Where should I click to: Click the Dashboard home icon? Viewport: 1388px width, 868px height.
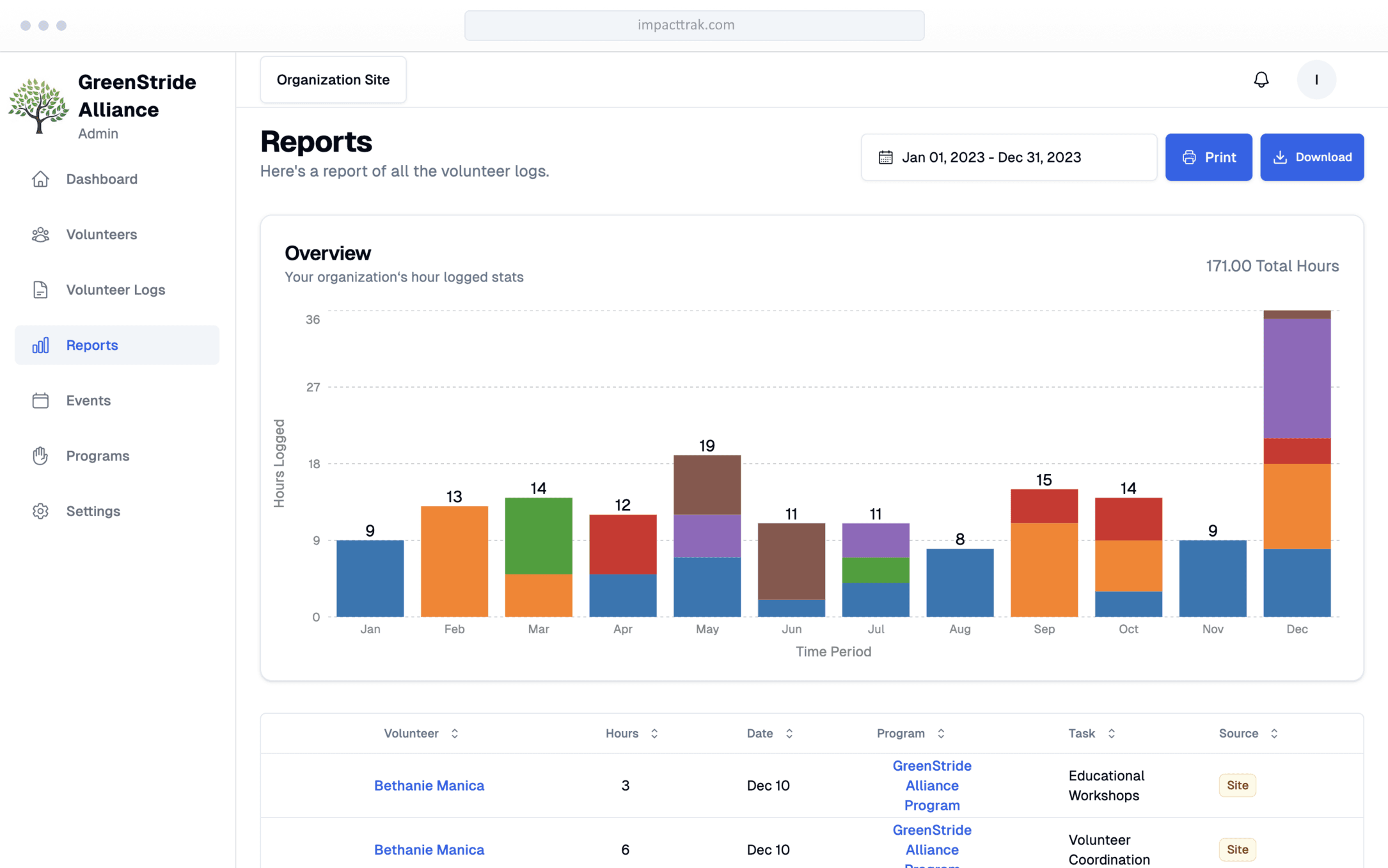click(x=40, y=179)
